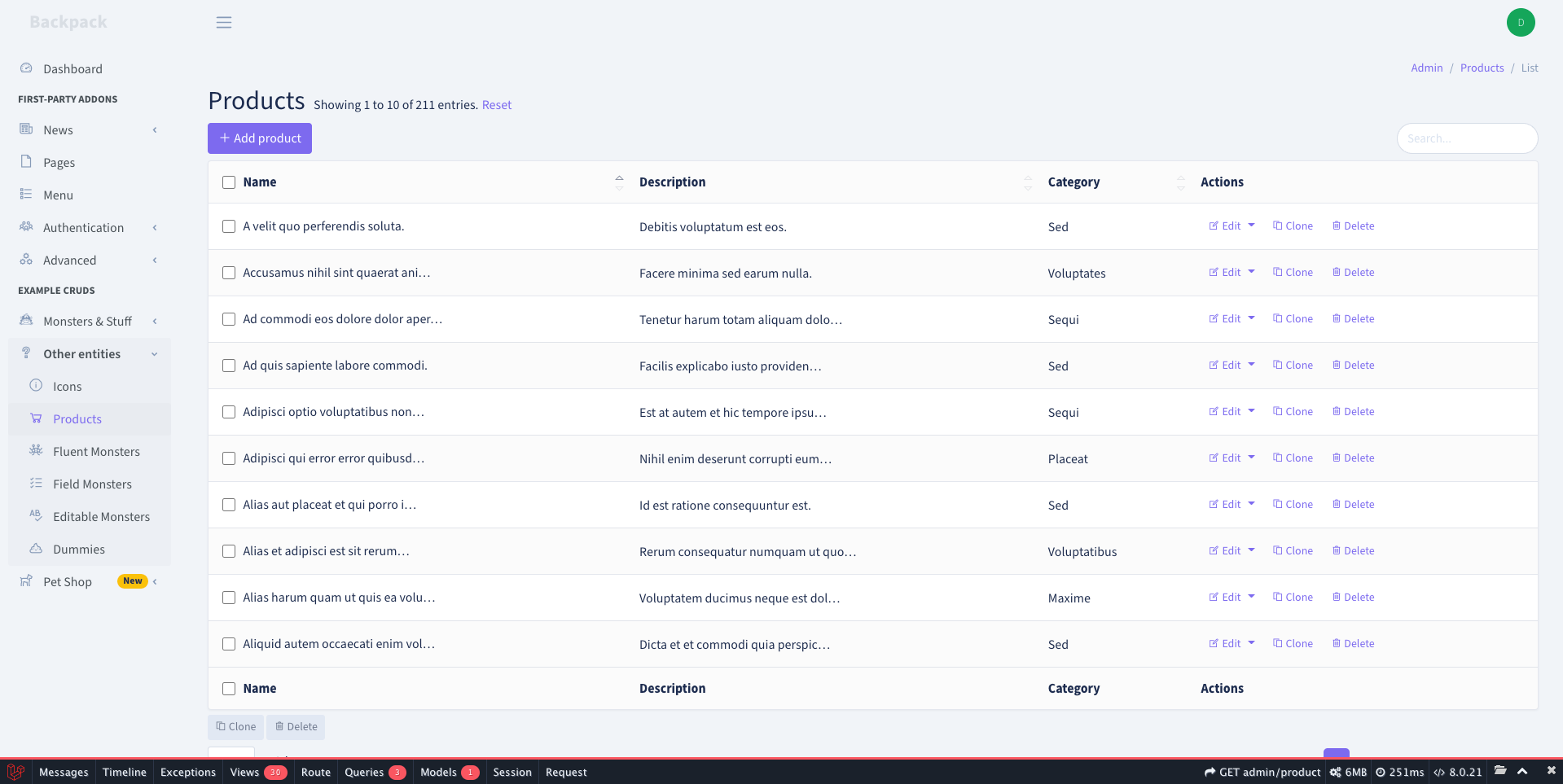The height and width of the screenshot is (784, 1563).
Task: Open the debugbar Timeline tab
Action: click(x=125, y=772)
